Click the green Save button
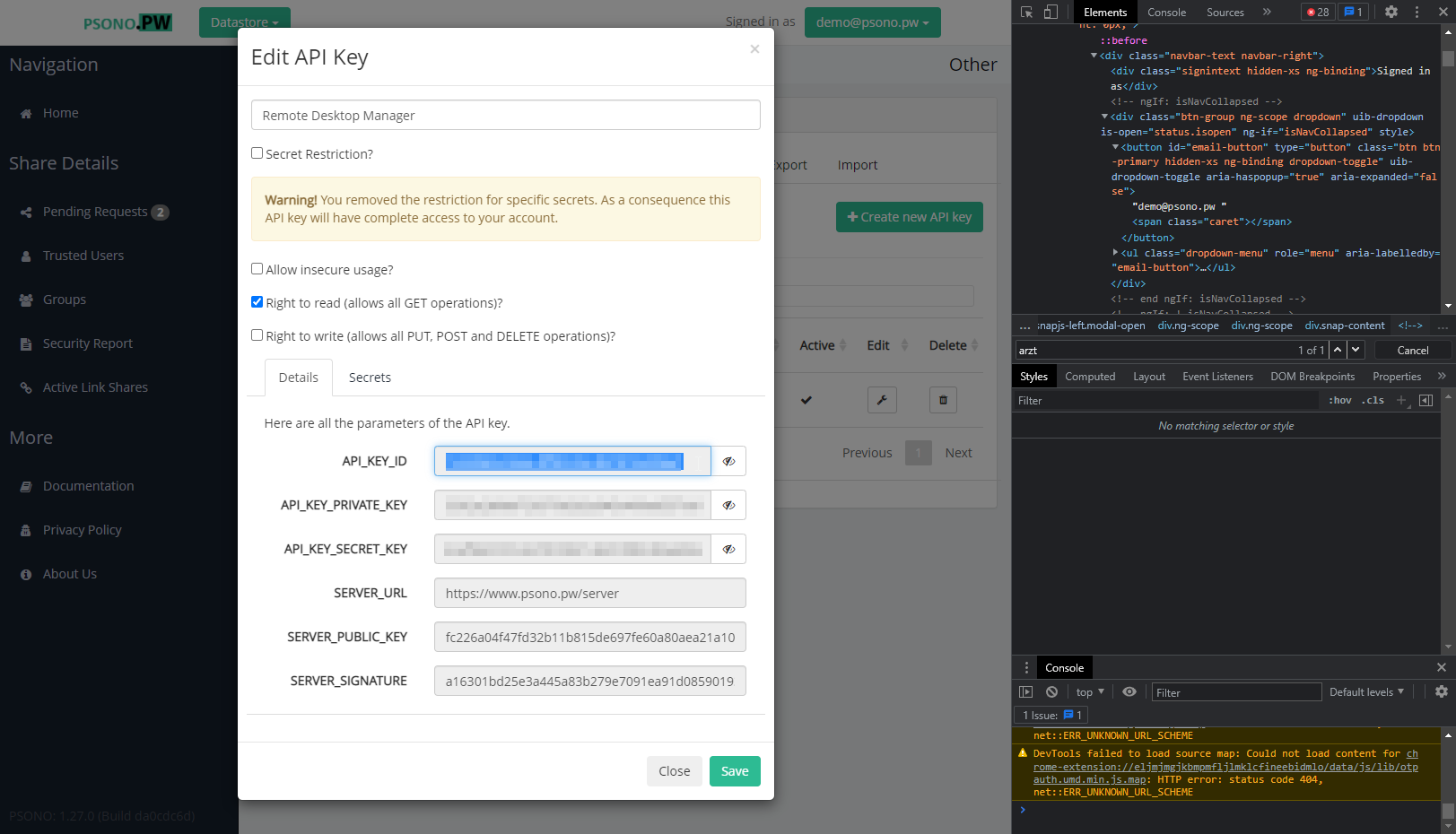 coord(735,771)
